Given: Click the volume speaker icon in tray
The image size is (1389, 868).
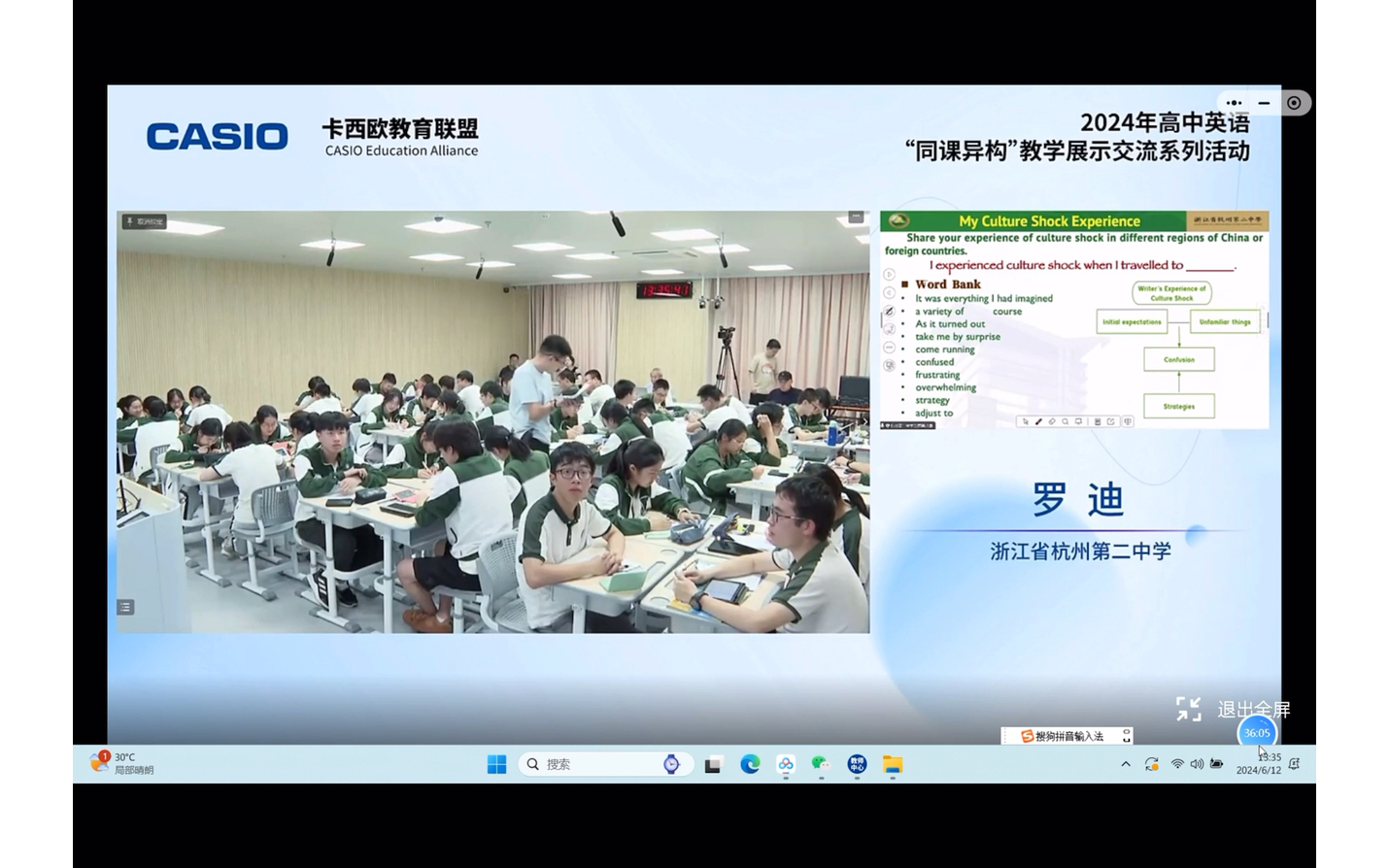Looking at the screenshot, I should 1197,765.
